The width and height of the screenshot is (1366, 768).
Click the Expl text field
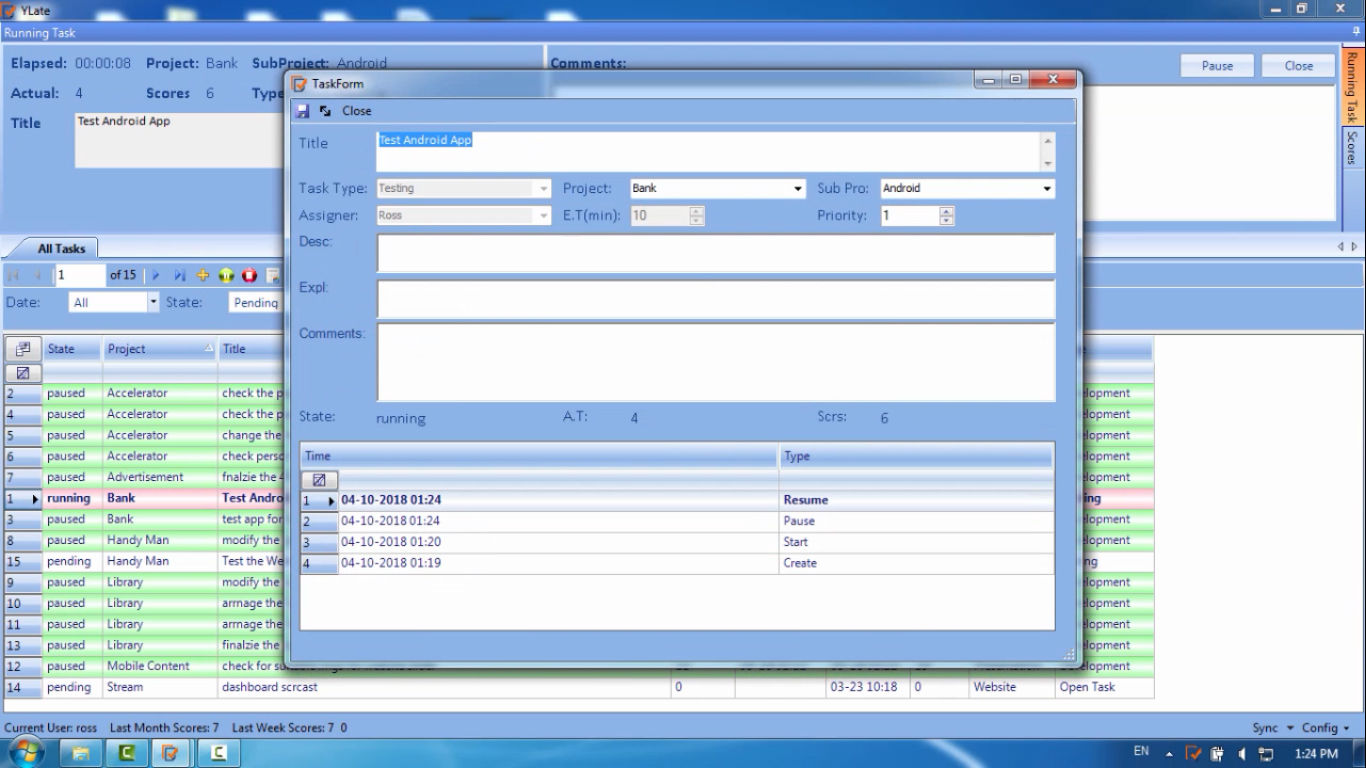tap(716, 300)
